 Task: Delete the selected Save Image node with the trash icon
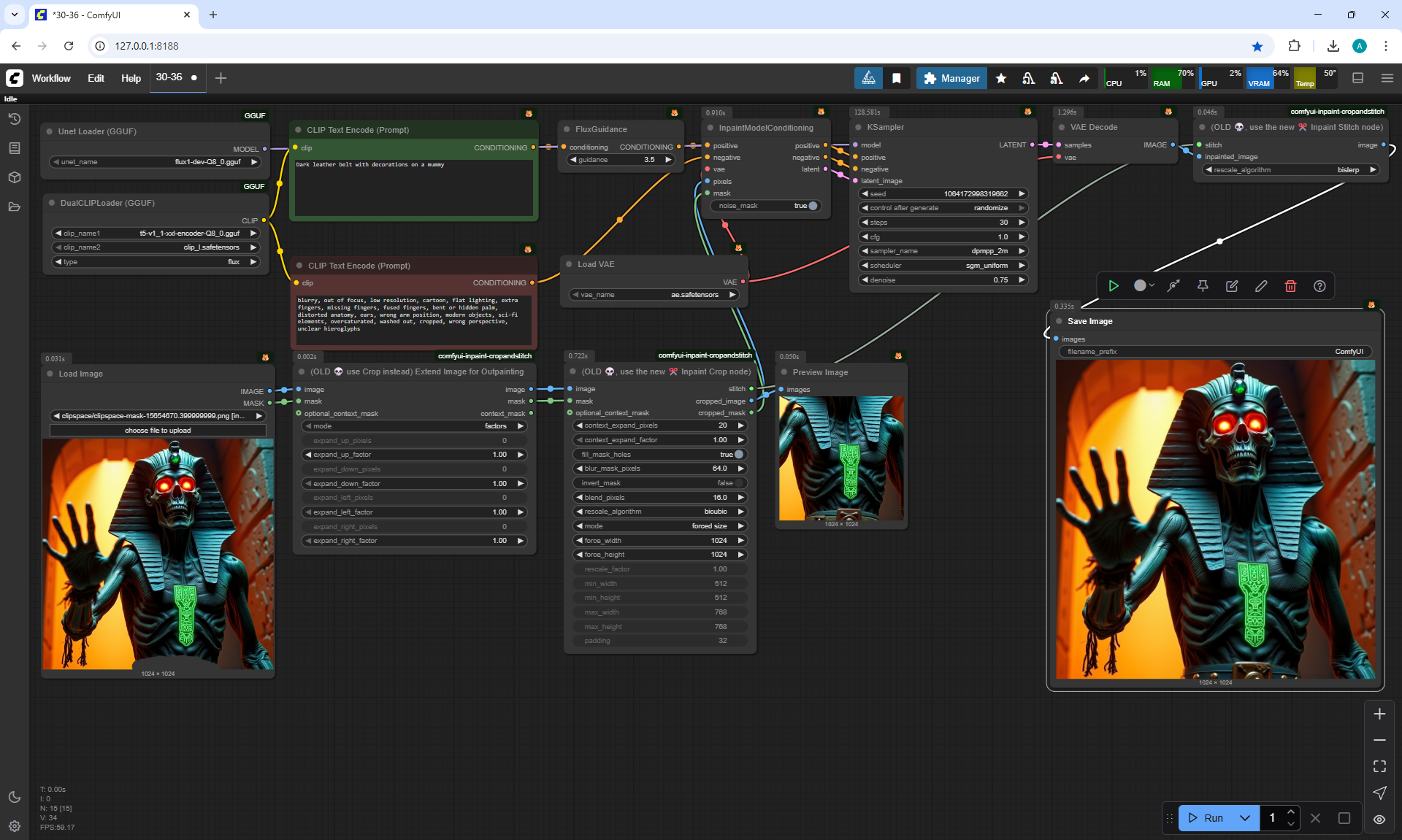1290,286
